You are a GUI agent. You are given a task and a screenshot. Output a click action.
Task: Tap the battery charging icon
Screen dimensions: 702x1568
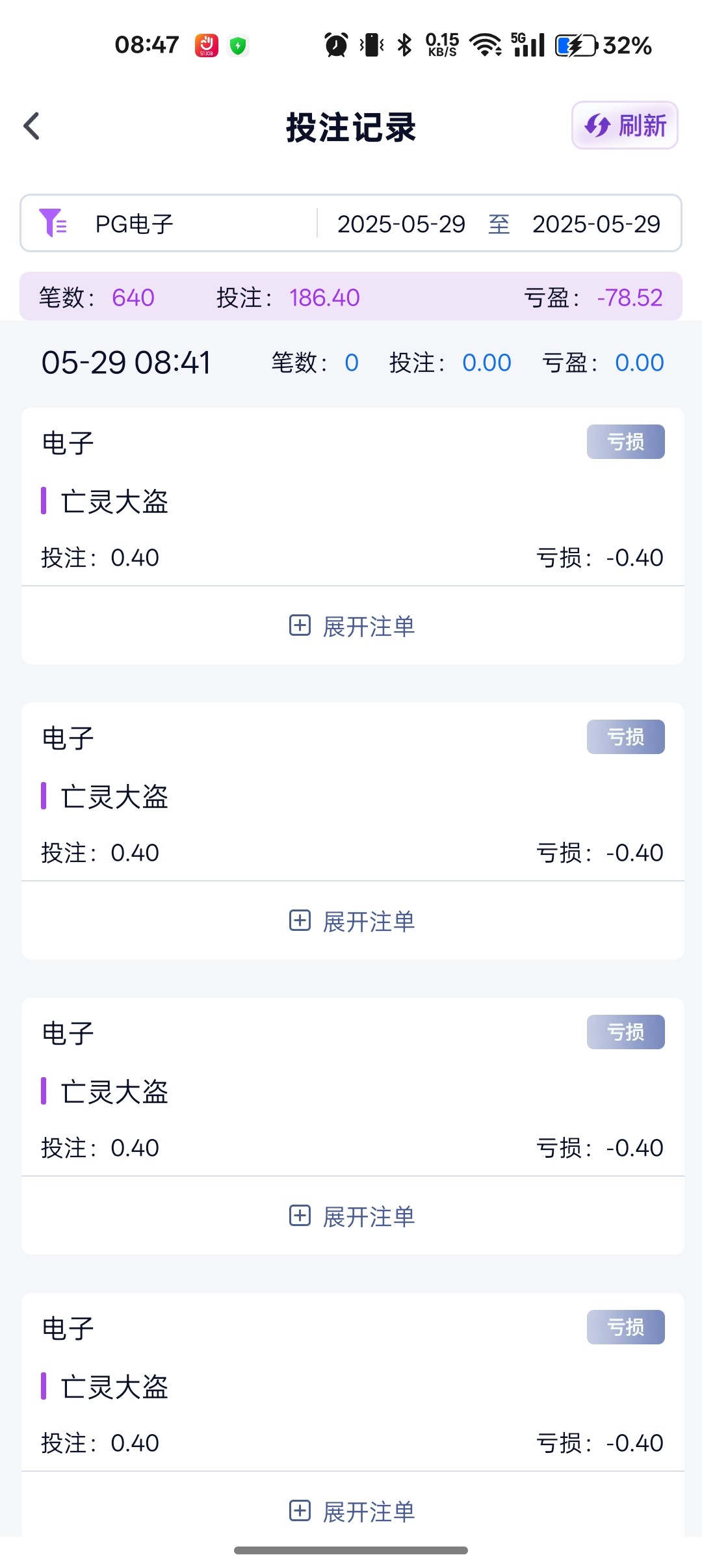[x=575, y=46]
